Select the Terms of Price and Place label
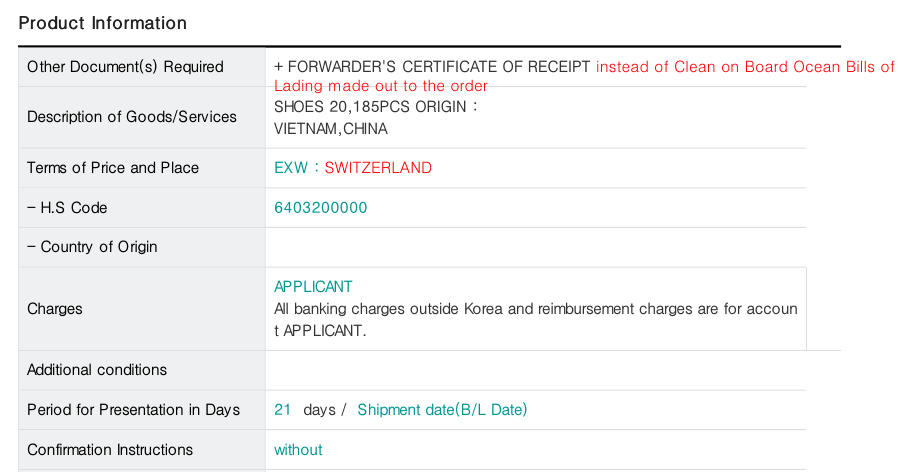This screenshot has height=472, width=918. (113, 168)
